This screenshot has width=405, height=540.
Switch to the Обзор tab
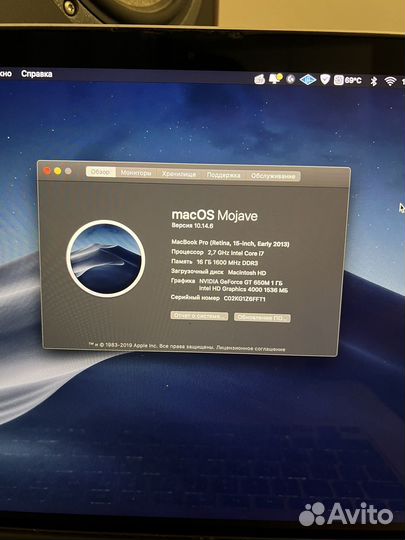coord(101,172)
